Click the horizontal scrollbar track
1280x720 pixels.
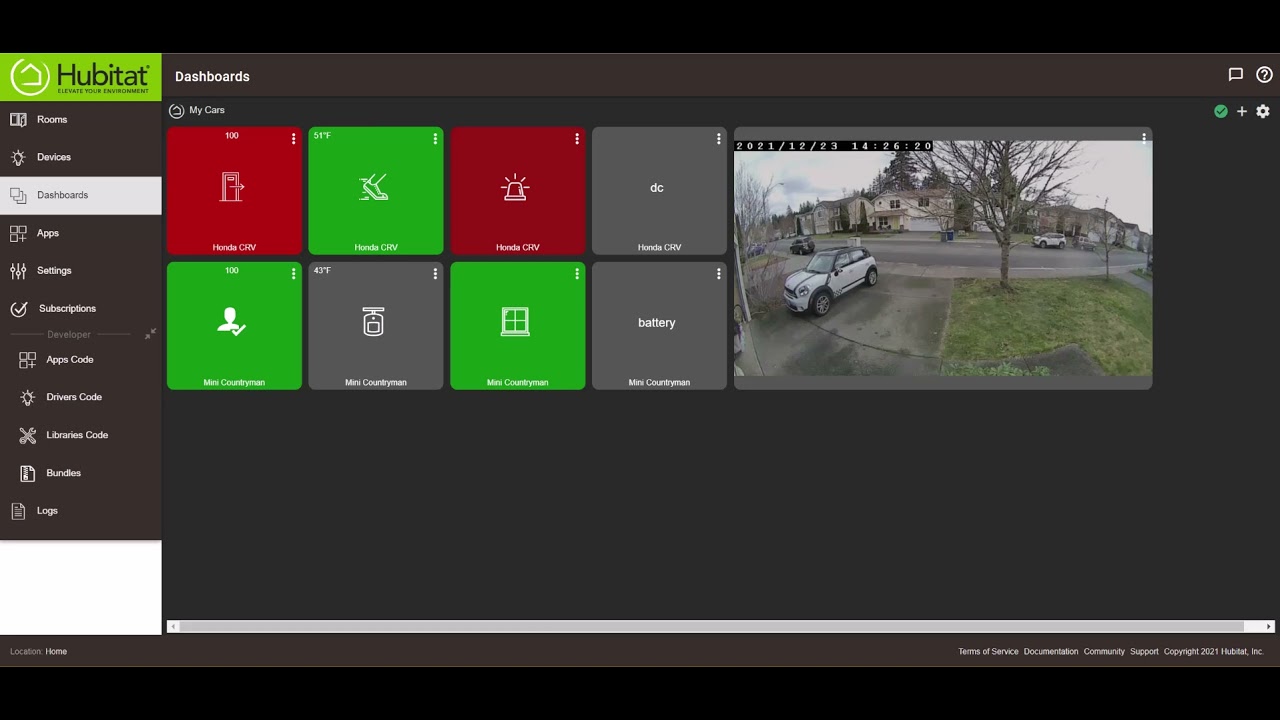[721, 627]
